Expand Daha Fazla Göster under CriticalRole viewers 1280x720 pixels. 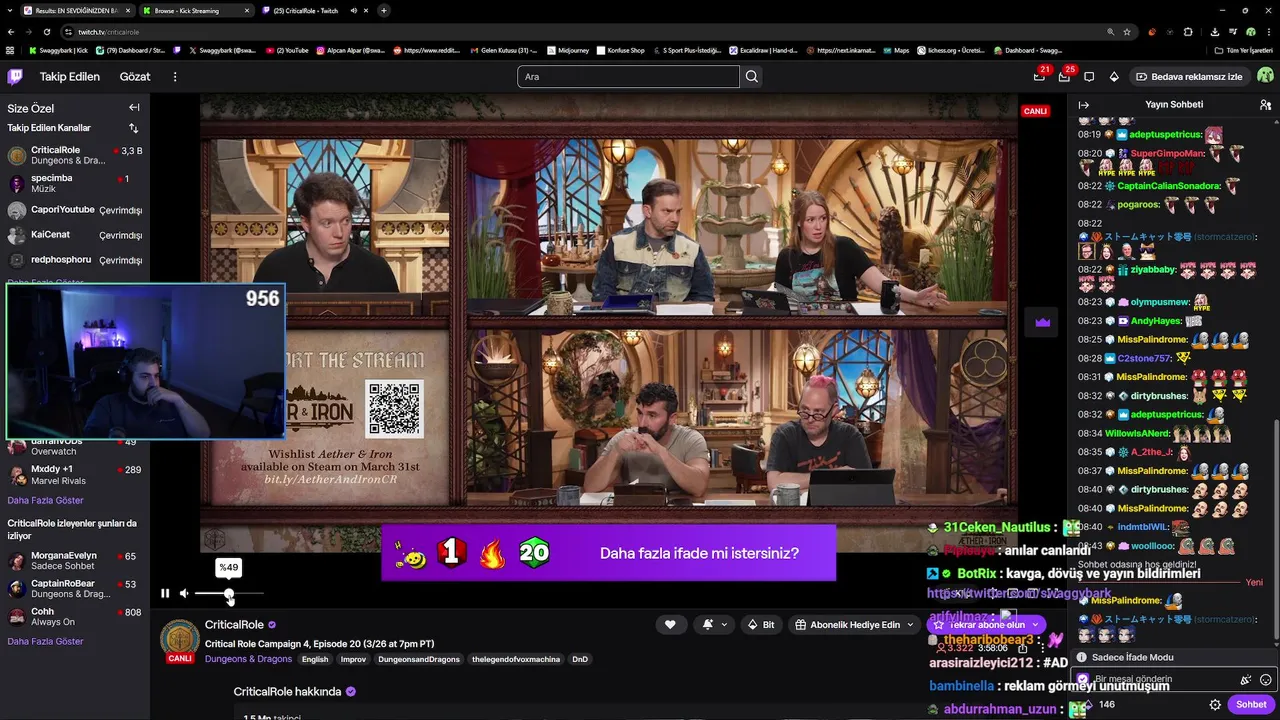(45, 641)
